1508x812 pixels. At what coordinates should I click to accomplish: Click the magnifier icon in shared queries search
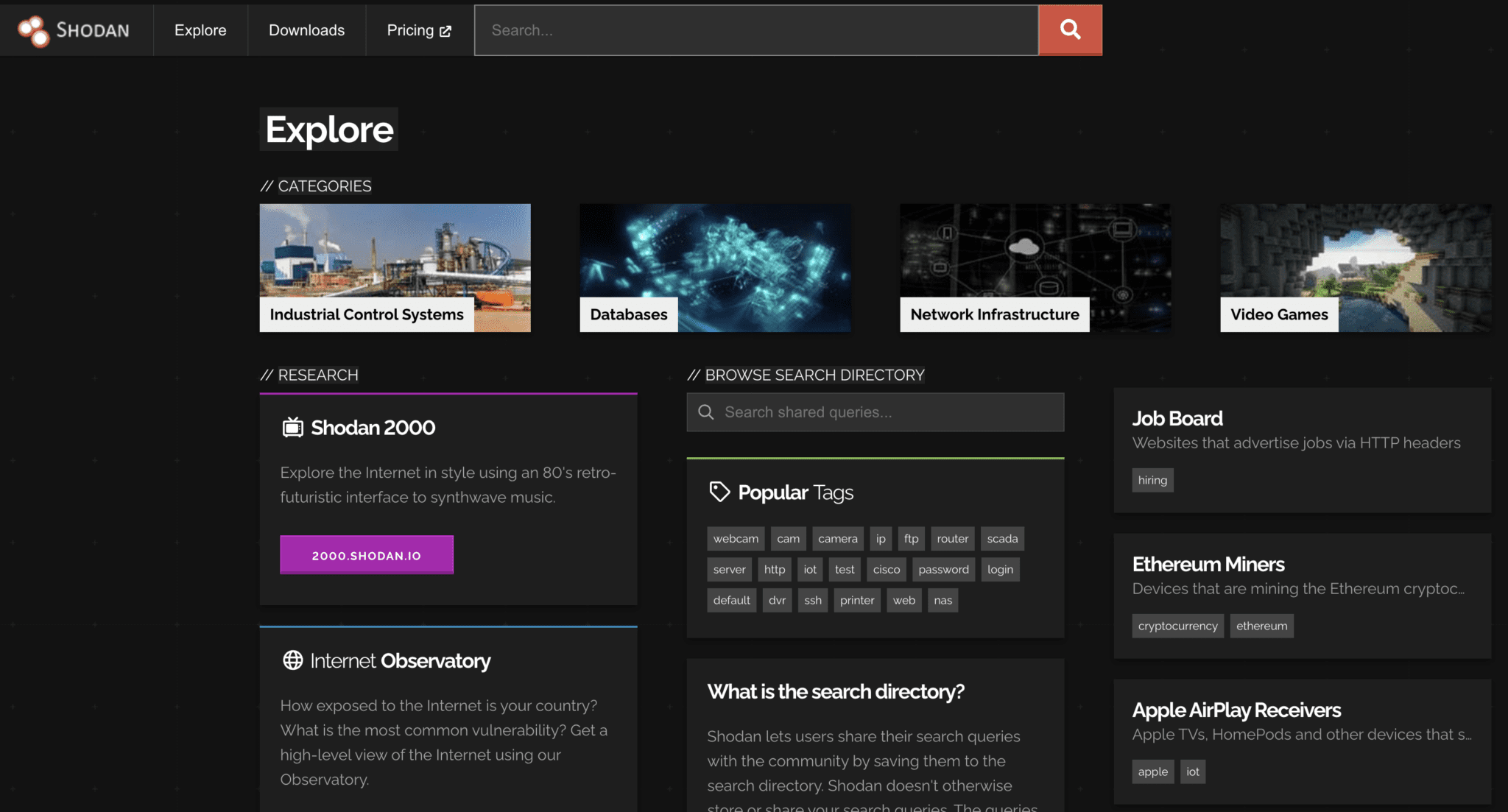[706, 412]
